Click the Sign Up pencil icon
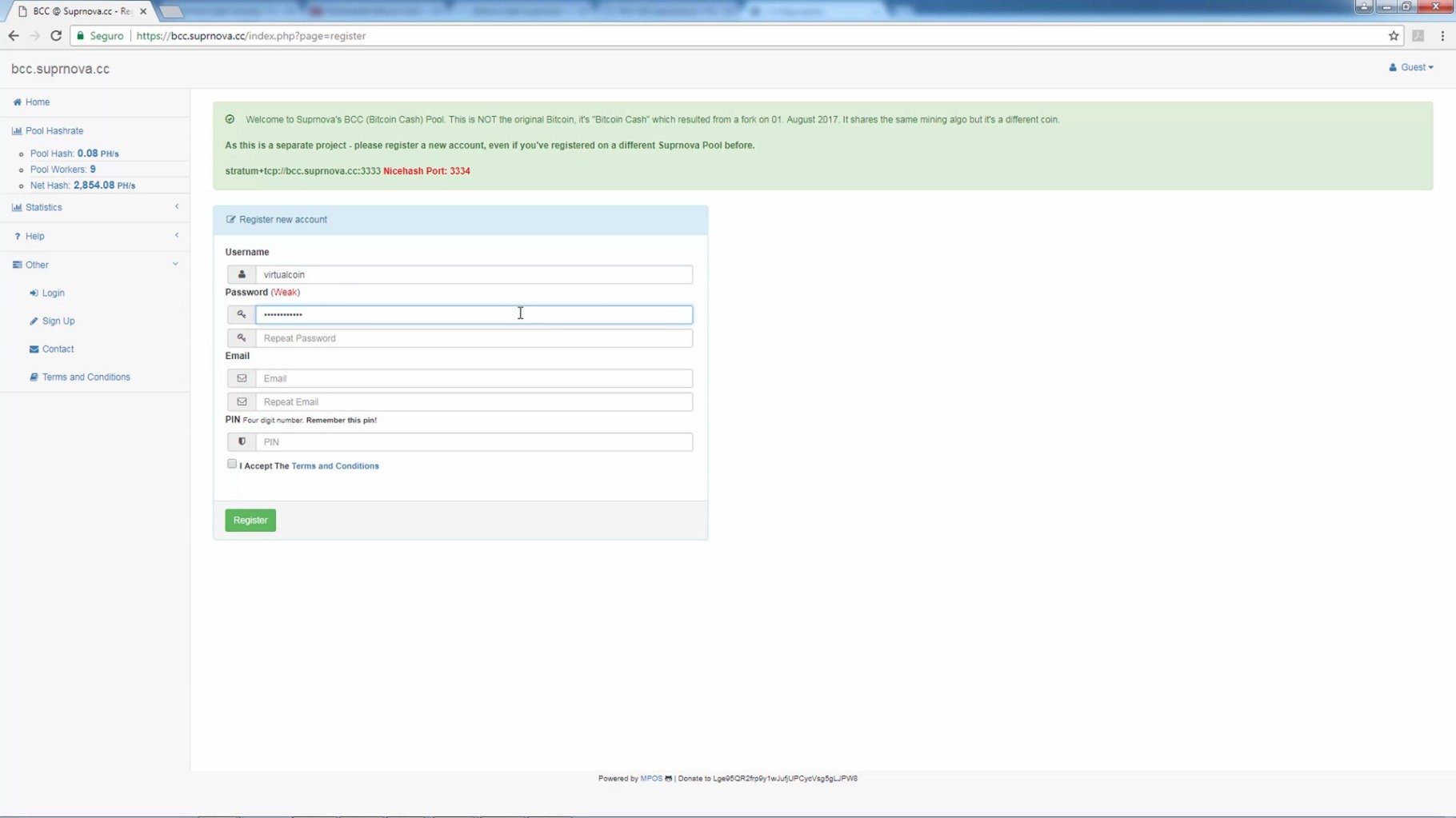Viewport: 1456px width, 818px height. pos(34,321)
